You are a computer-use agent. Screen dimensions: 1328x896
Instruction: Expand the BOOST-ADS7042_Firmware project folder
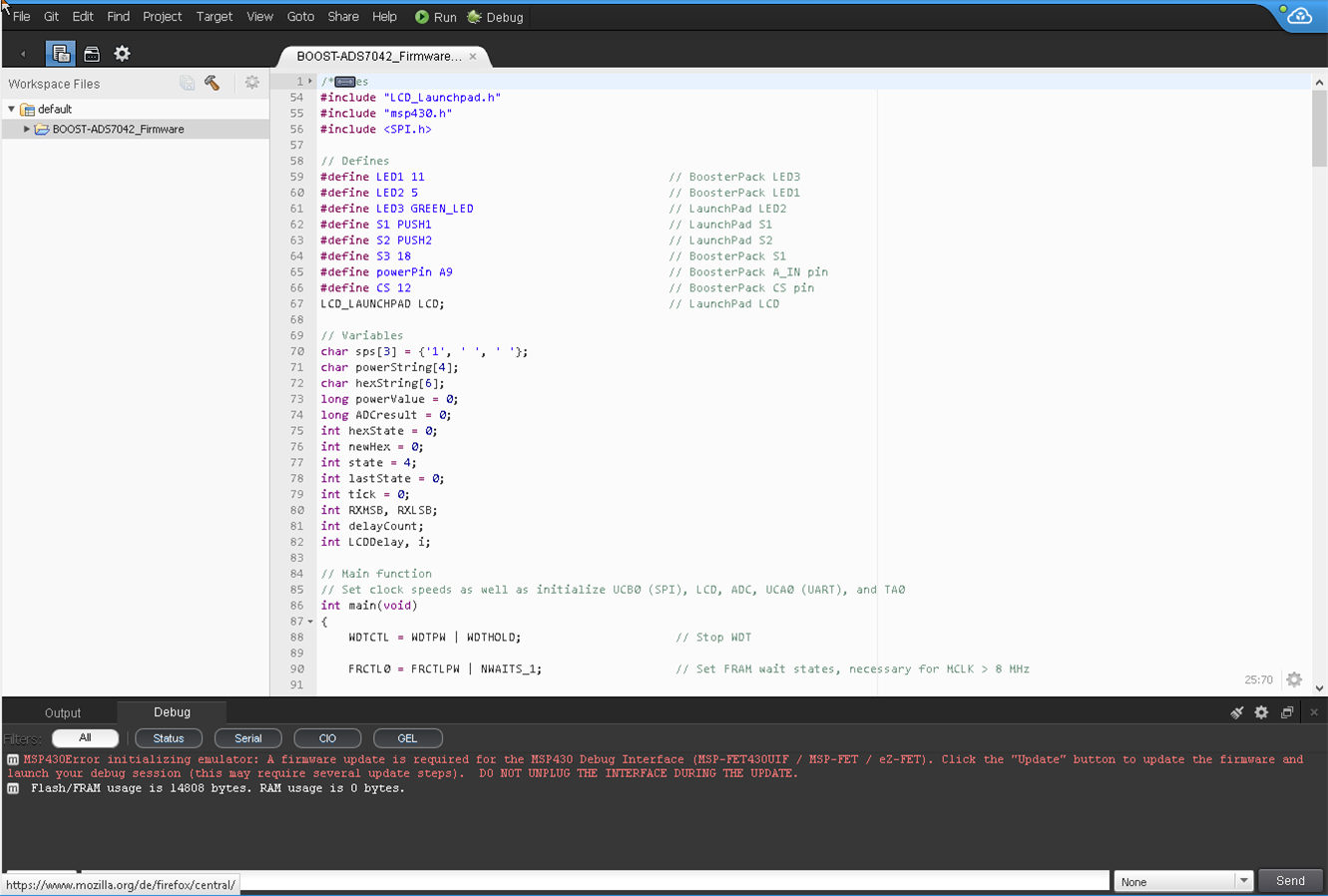[27, 130]
